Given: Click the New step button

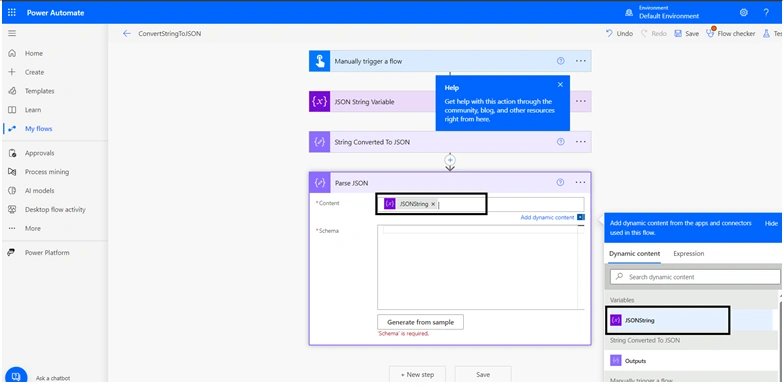Looking at the screenshot, I should pyautogui.click(x=418, y=375).
